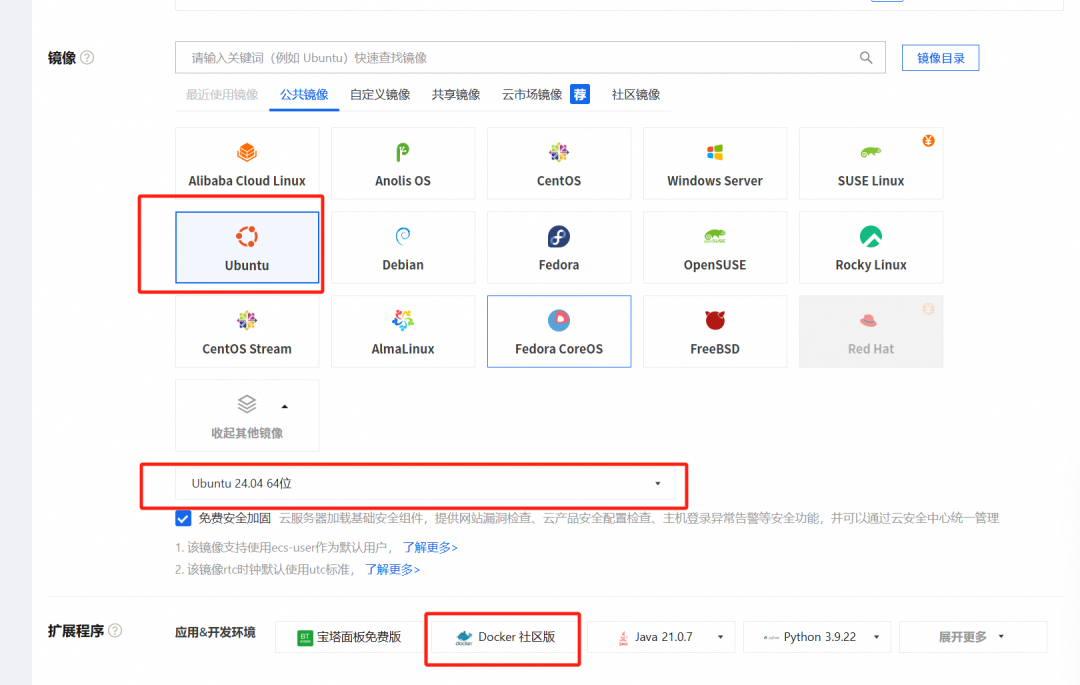The image size is (1080, 685).
Task: Pick the CentOS image tile
Action: pyautogui.click(x=559, y=164)
